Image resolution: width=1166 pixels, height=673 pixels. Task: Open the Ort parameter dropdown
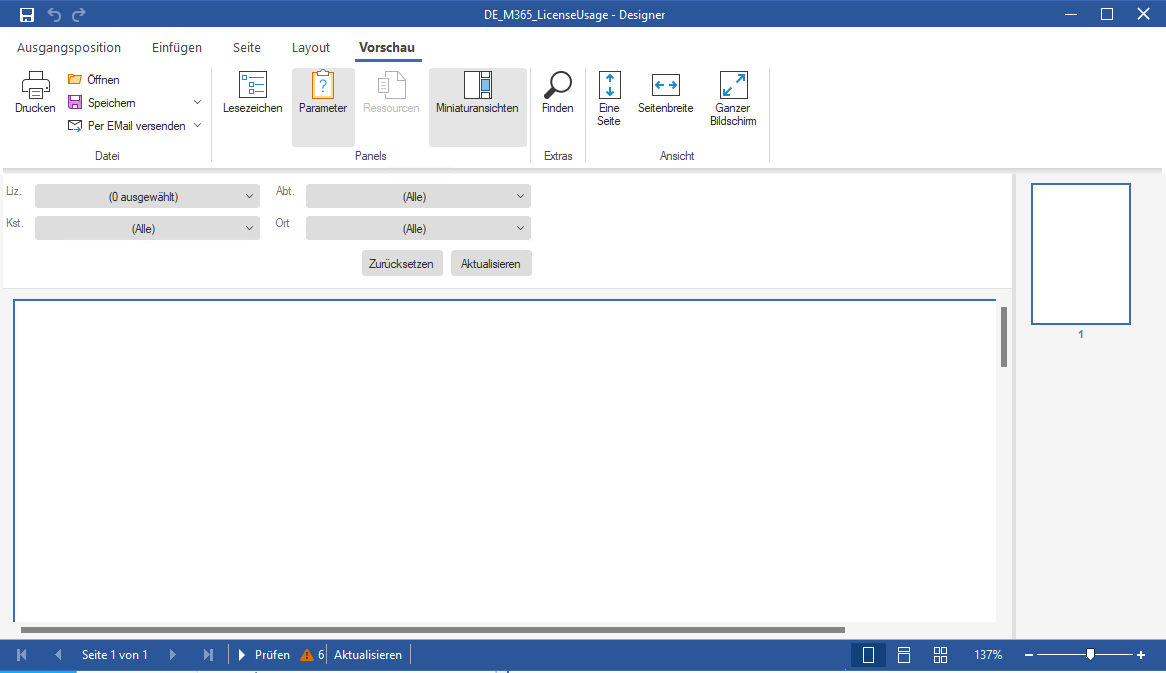[419, 228]
